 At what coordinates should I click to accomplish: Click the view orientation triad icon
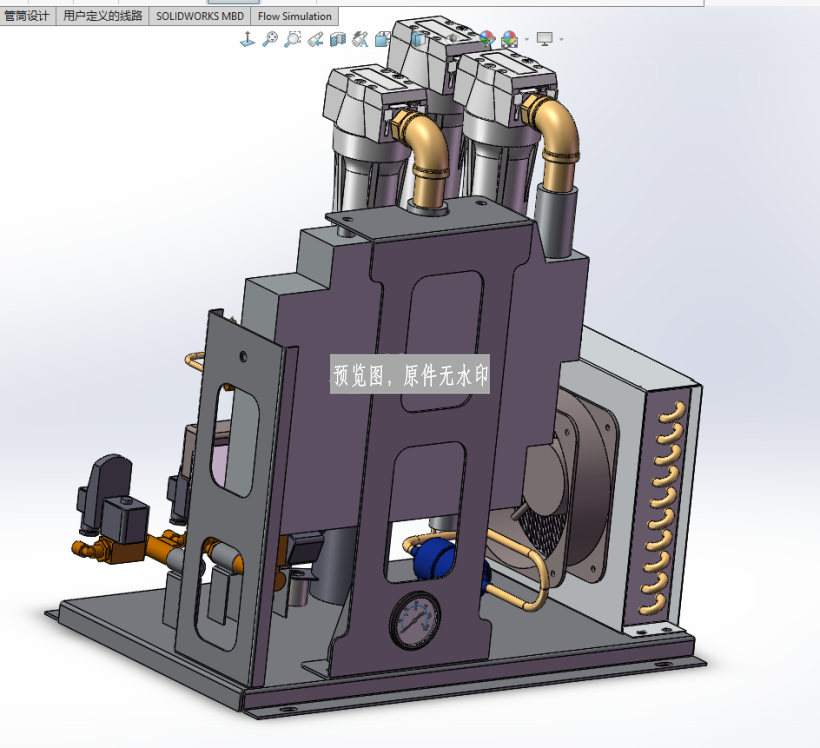(247, 39)
